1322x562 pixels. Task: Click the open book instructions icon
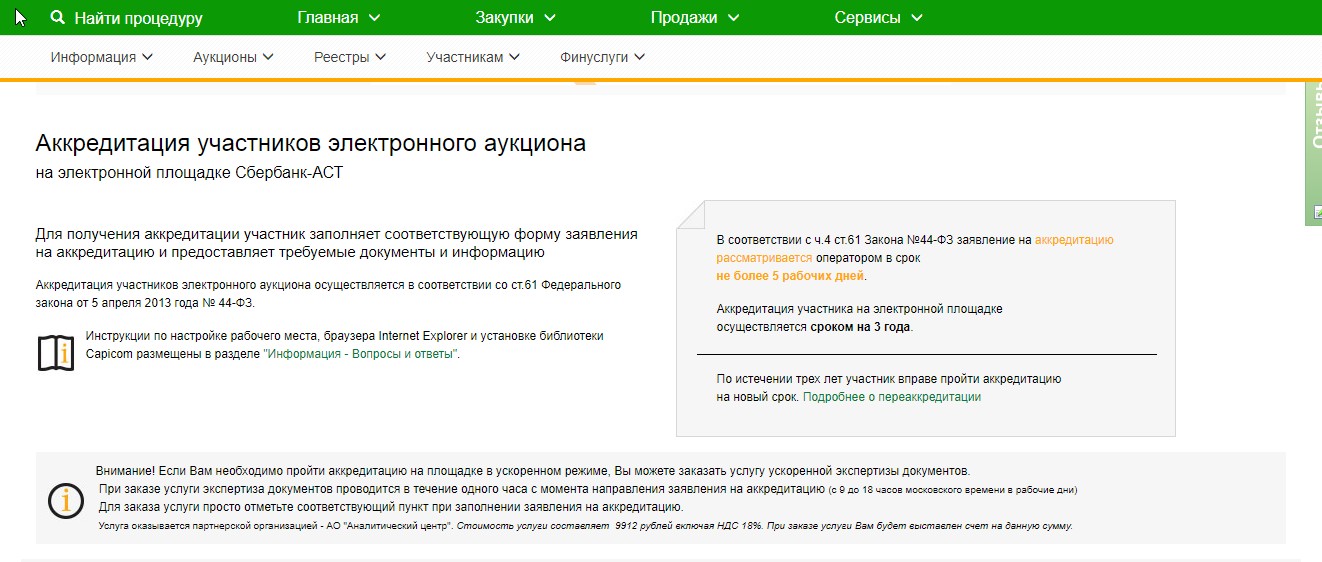[x=56, y=353]
